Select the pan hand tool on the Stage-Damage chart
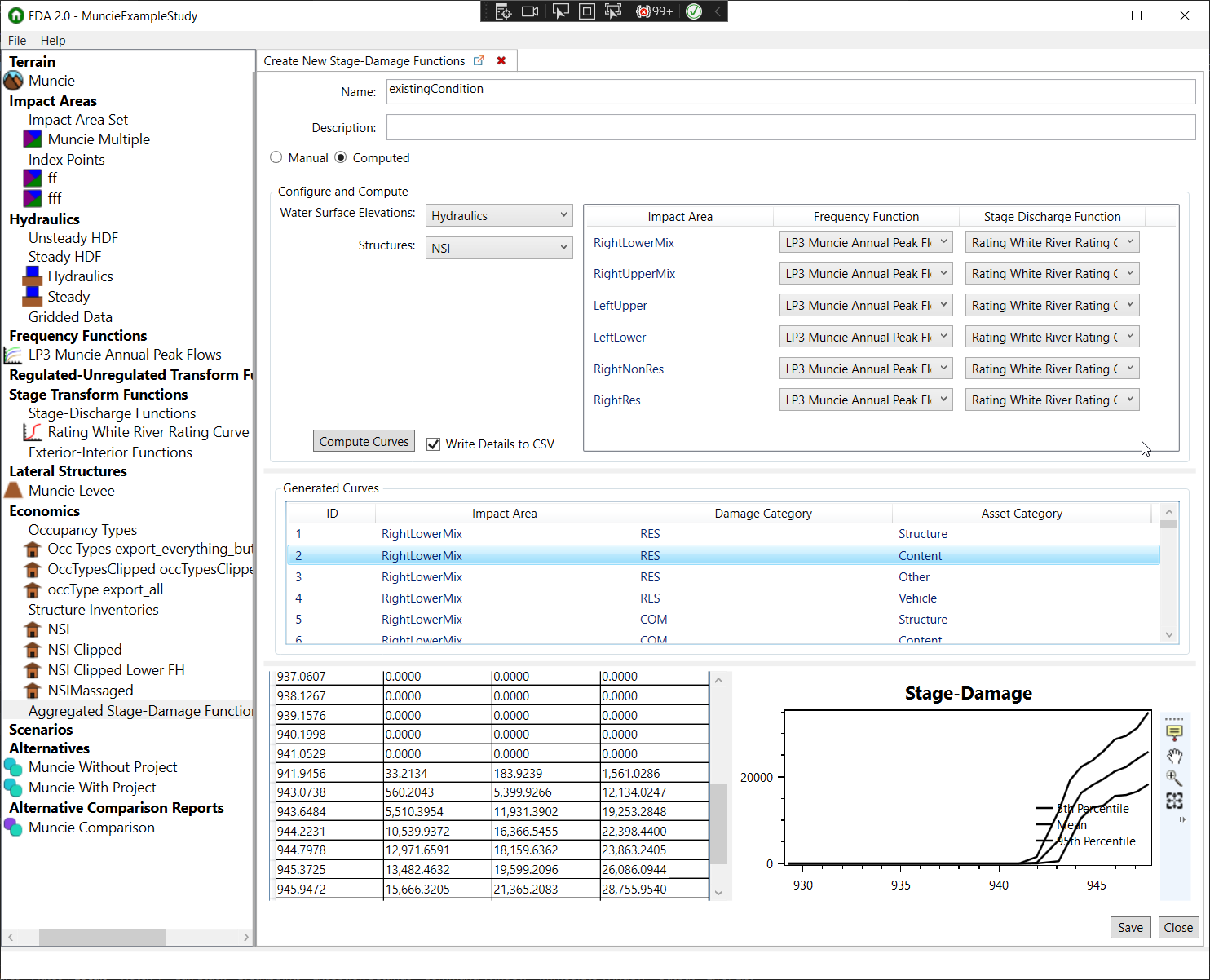 pos(1175,755)
